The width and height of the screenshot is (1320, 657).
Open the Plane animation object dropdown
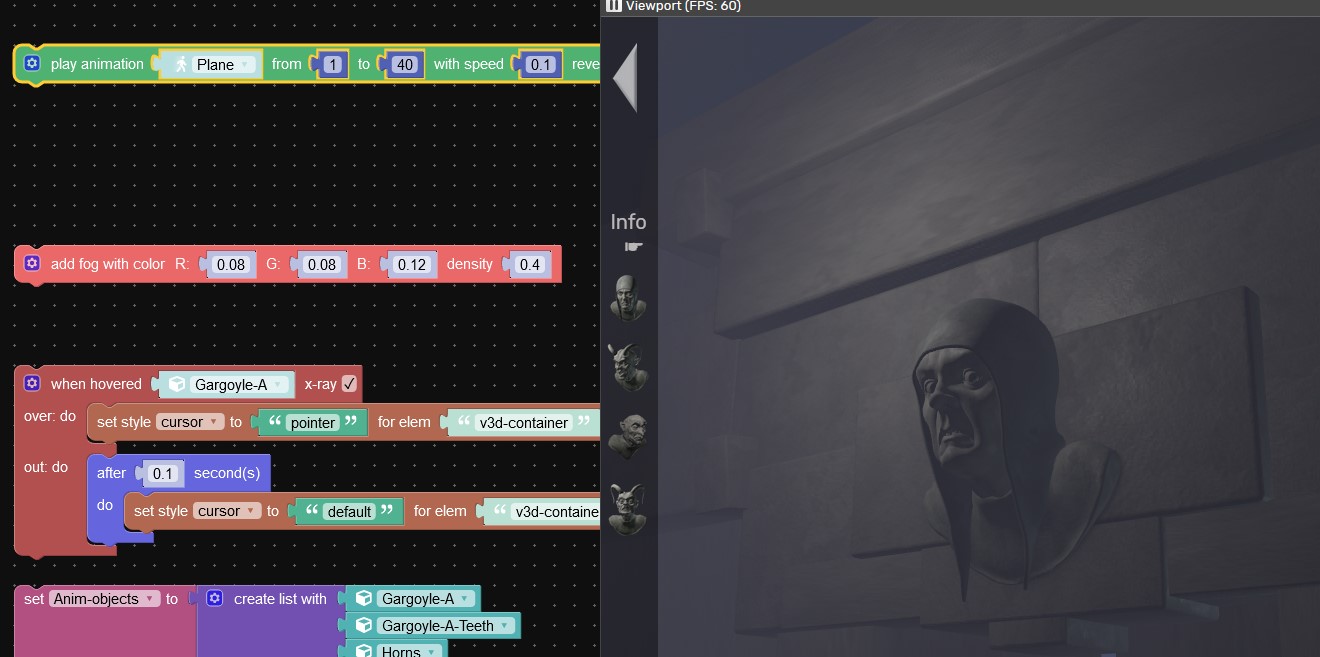click(225, 64)
